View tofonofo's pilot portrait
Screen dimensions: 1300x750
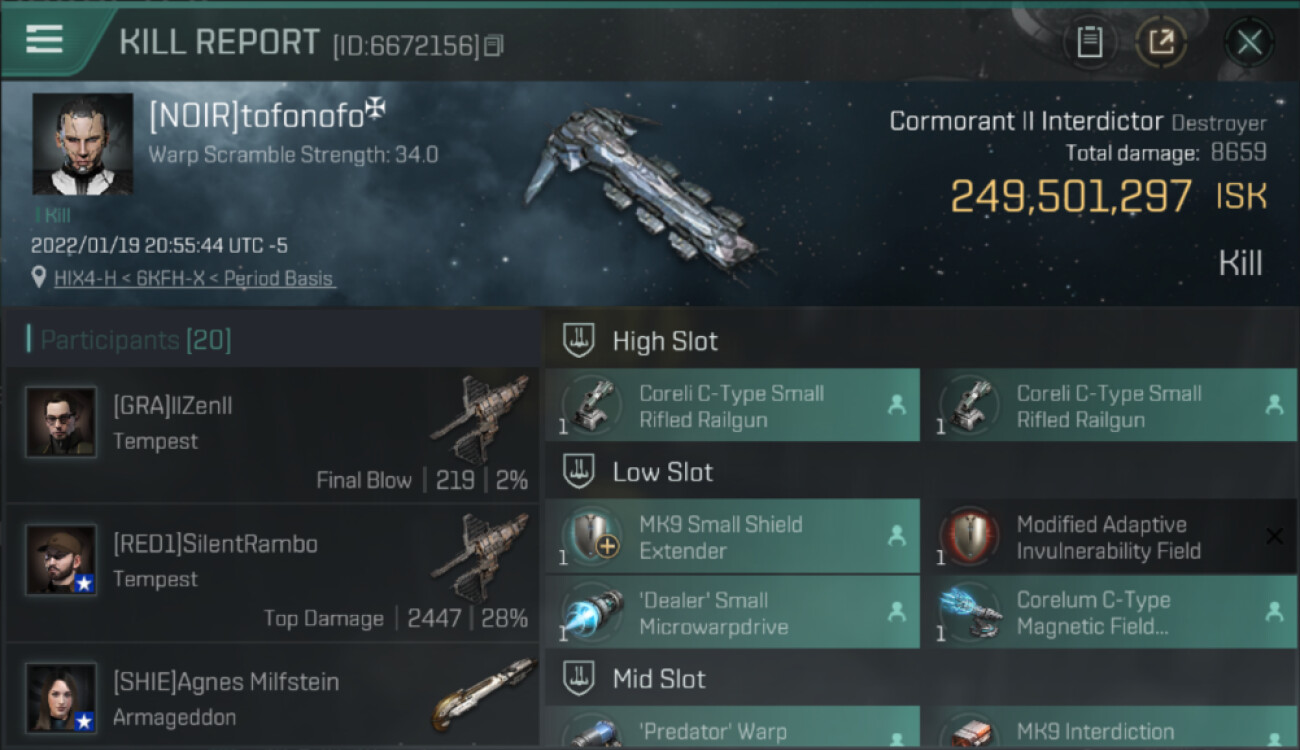pos(82,144)
